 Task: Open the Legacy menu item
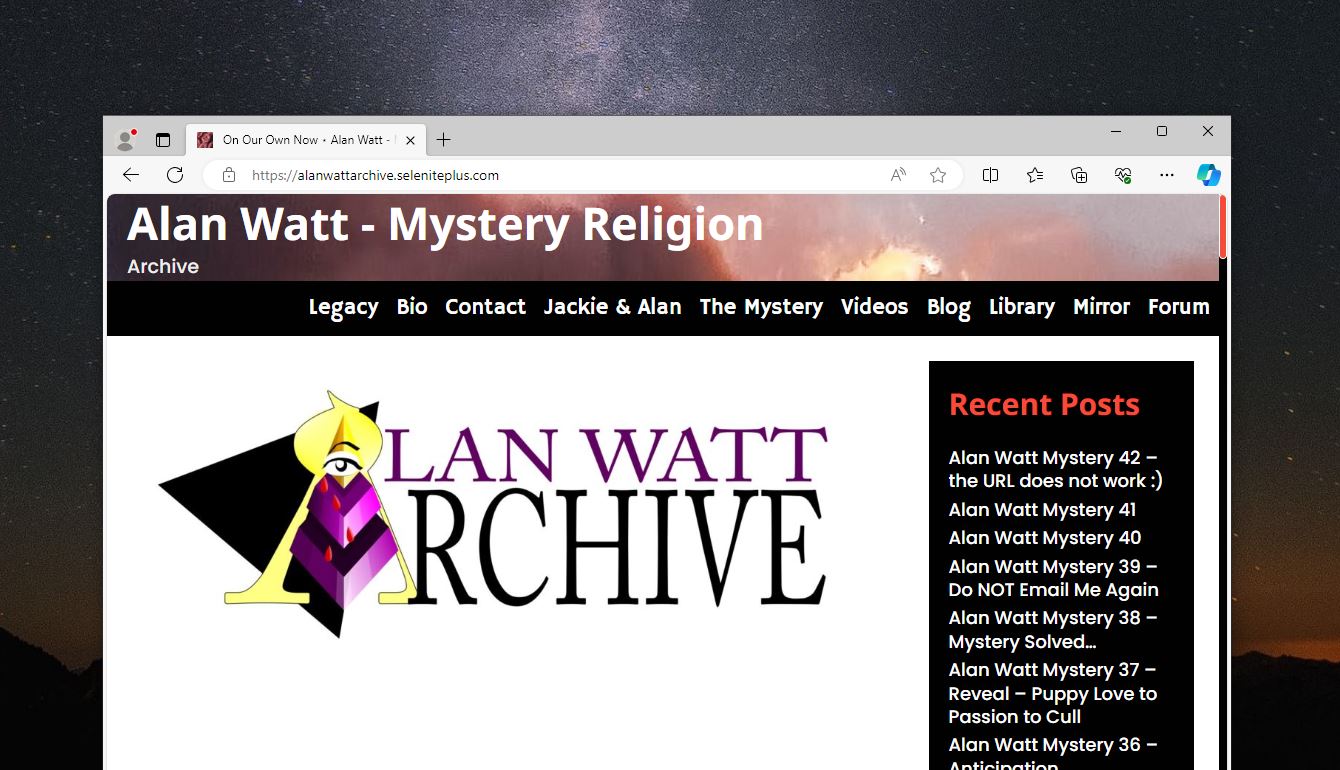point(343,307)
